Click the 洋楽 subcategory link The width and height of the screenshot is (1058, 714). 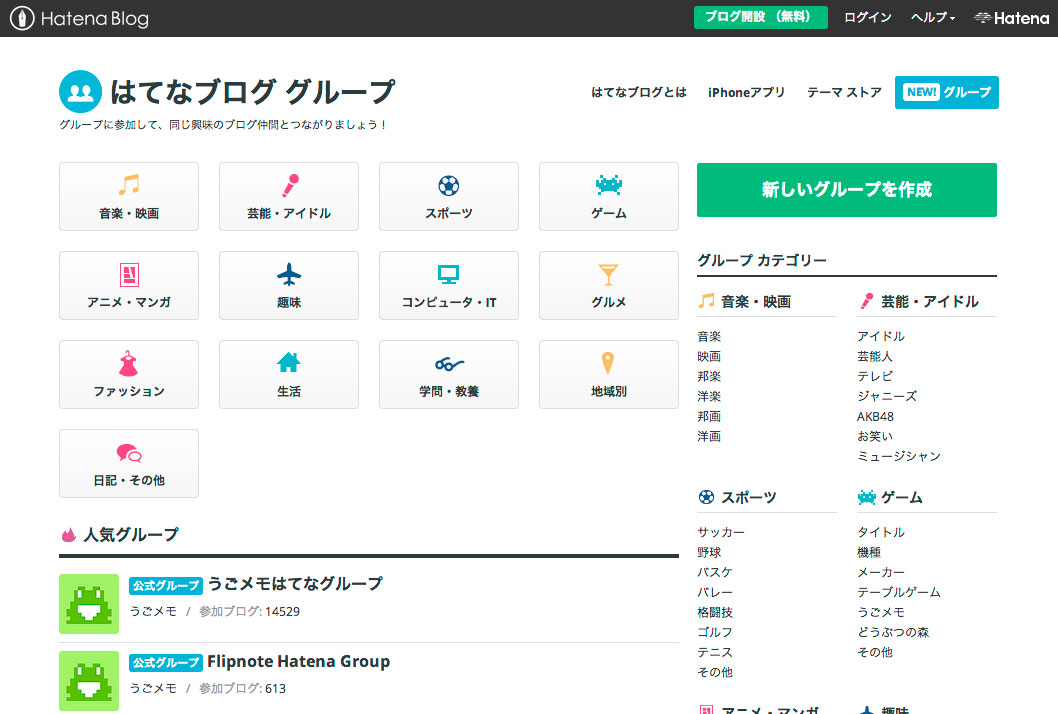[709, 396]
